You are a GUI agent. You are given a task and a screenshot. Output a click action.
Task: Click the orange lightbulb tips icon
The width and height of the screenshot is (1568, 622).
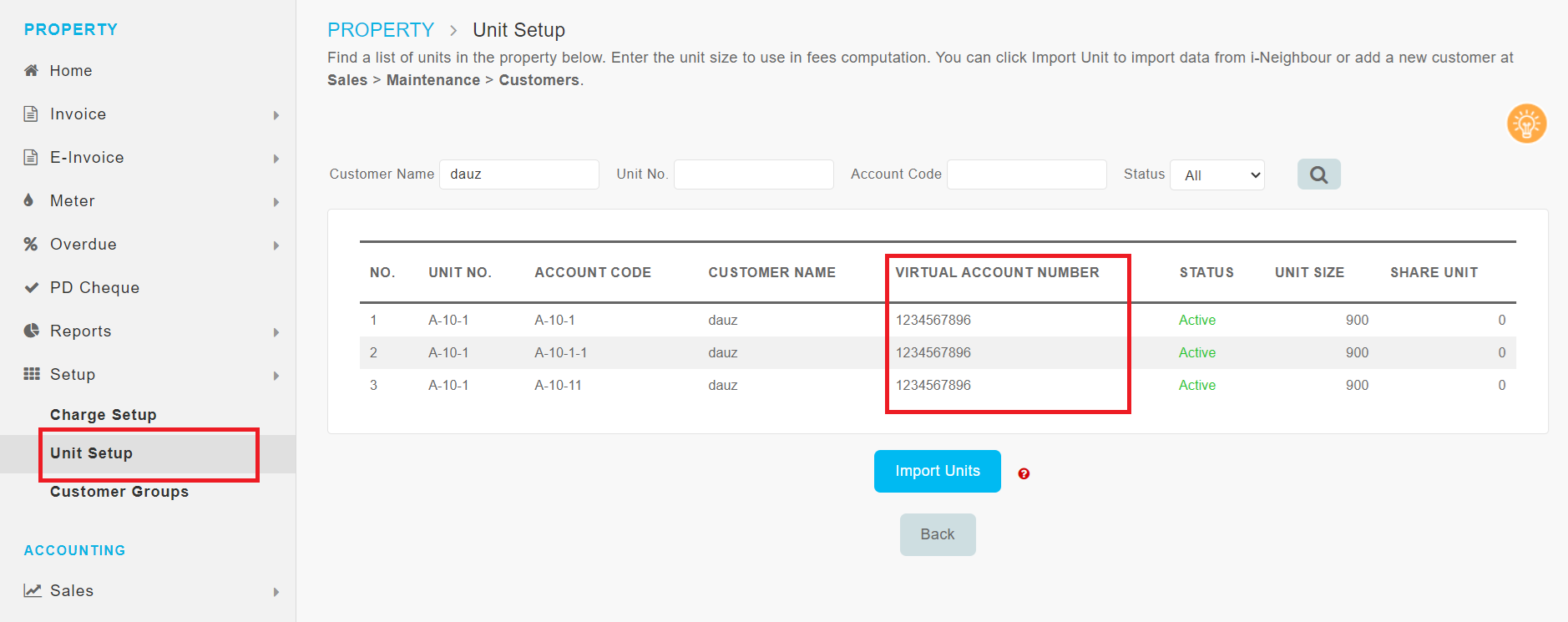pos(1526,124)
